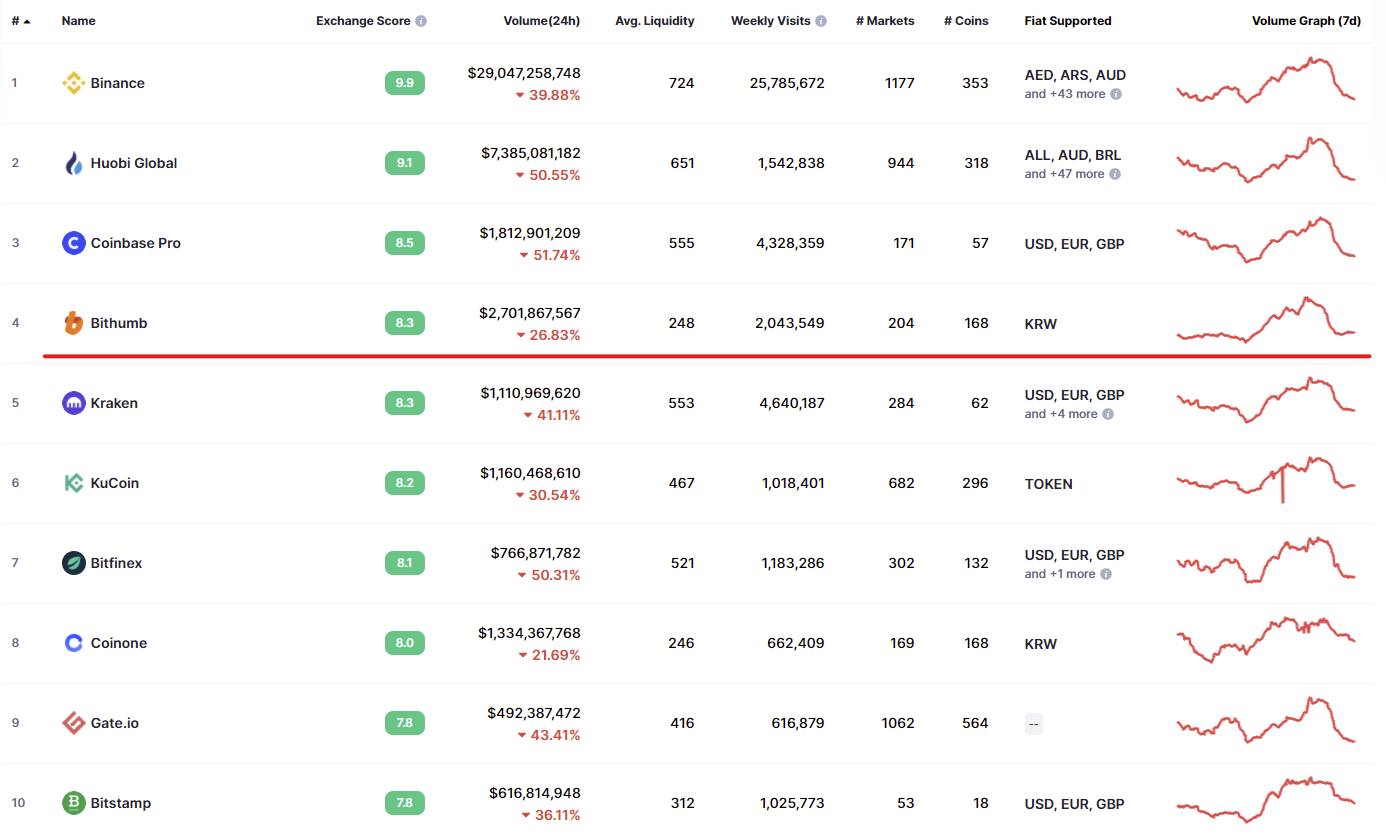Click the Exchange Score info icon
The height and width of the screenshot is (836, 1386).
421,21
